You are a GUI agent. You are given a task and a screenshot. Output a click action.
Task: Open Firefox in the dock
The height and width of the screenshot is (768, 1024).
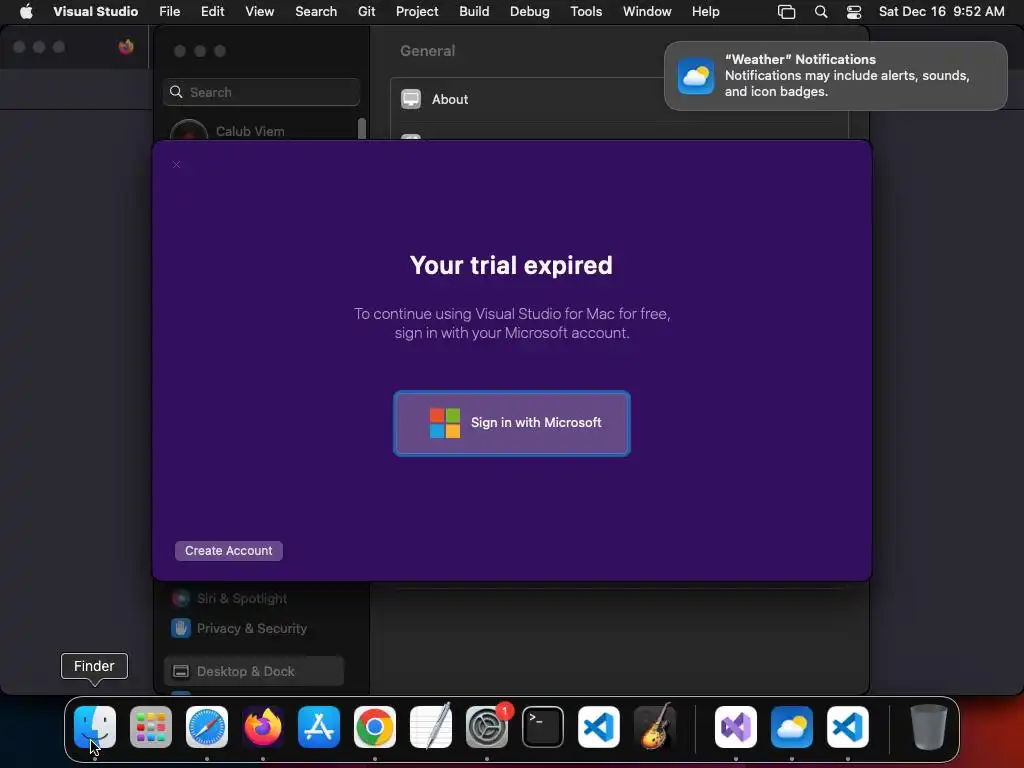(x=263, y=727)
